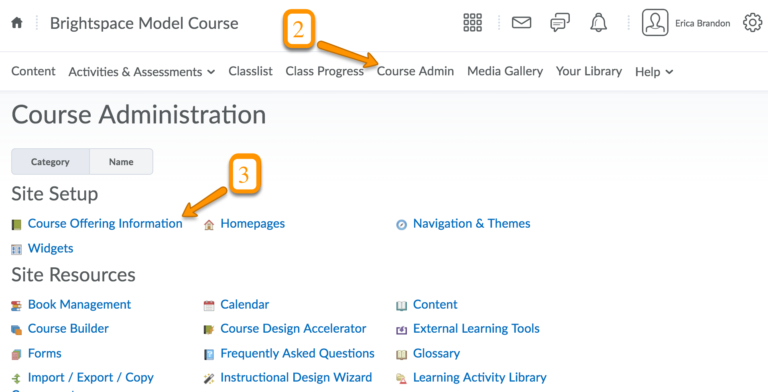This screenshot has height=392, width=768.
Task: Open the Course Admin nav item
Action: [415, 71]
